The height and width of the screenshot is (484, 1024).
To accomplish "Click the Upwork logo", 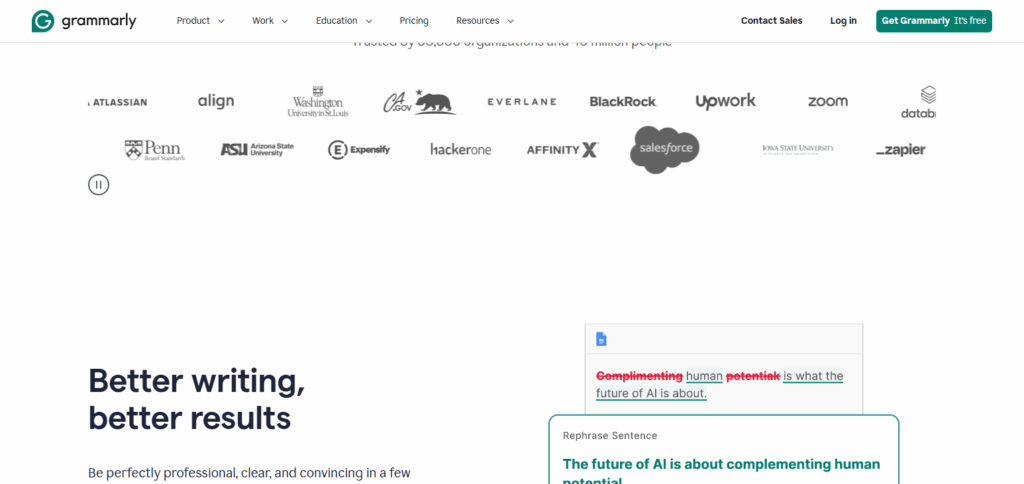I will [x=726, y=102].
